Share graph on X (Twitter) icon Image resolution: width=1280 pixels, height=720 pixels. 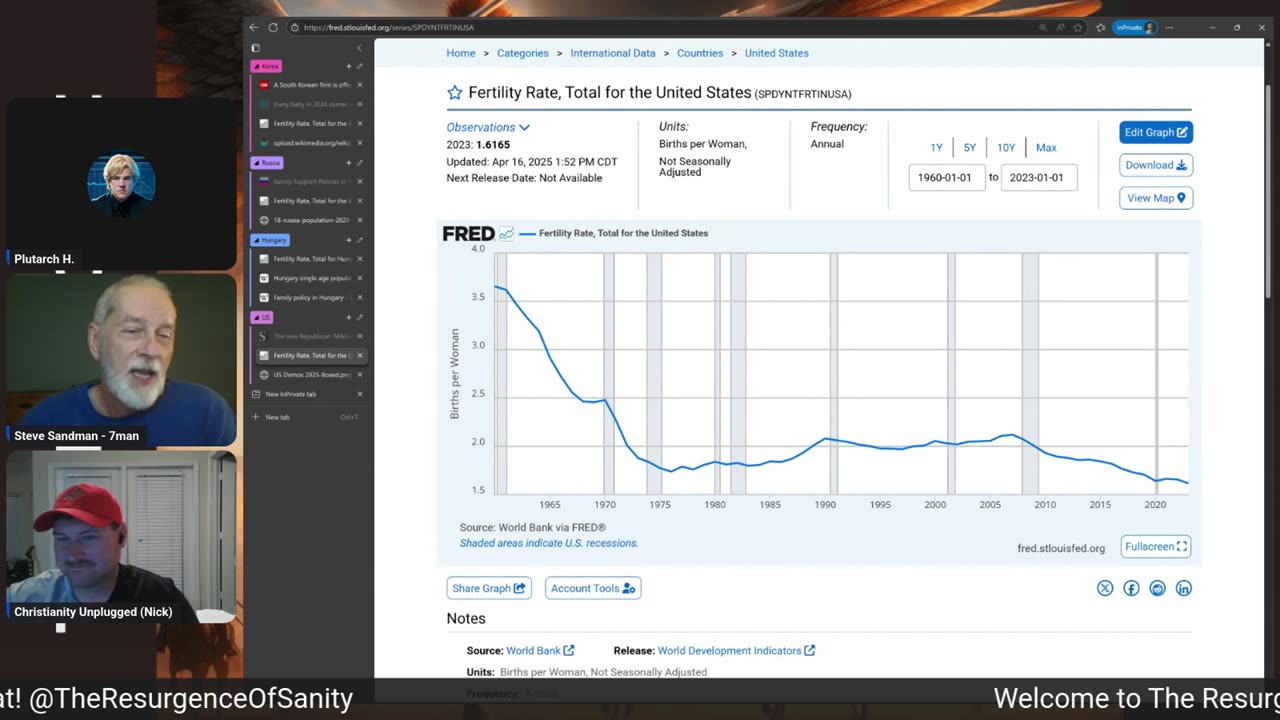(x=1105, y=588)
